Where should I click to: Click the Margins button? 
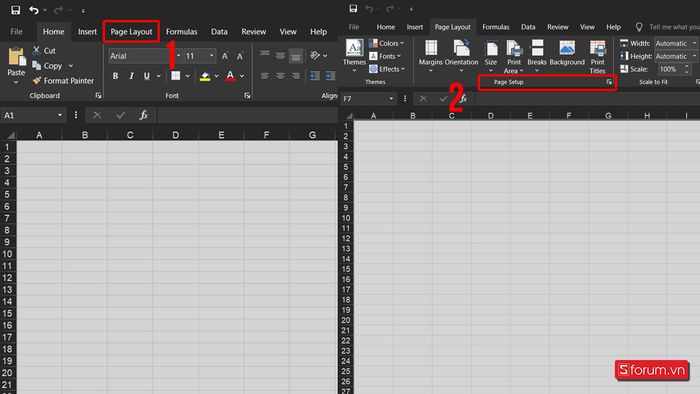point(431,56)
